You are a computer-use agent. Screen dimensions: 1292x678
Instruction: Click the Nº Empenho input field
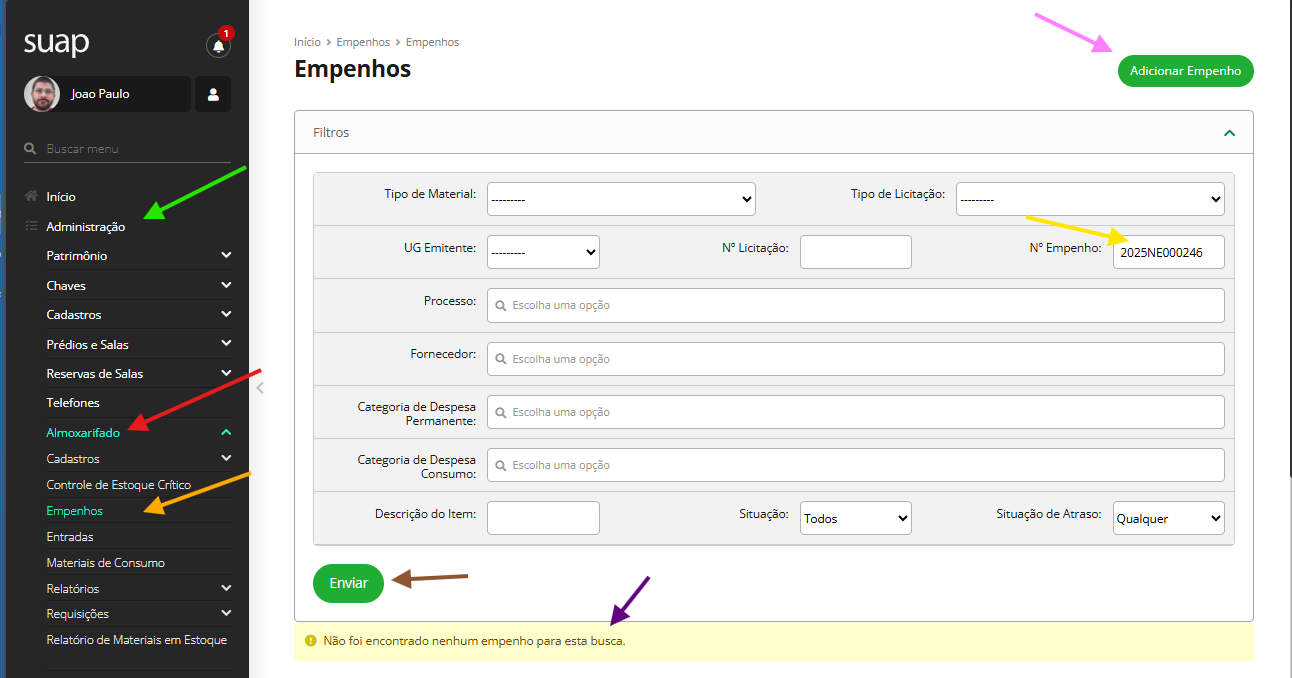coord(1168,253)
